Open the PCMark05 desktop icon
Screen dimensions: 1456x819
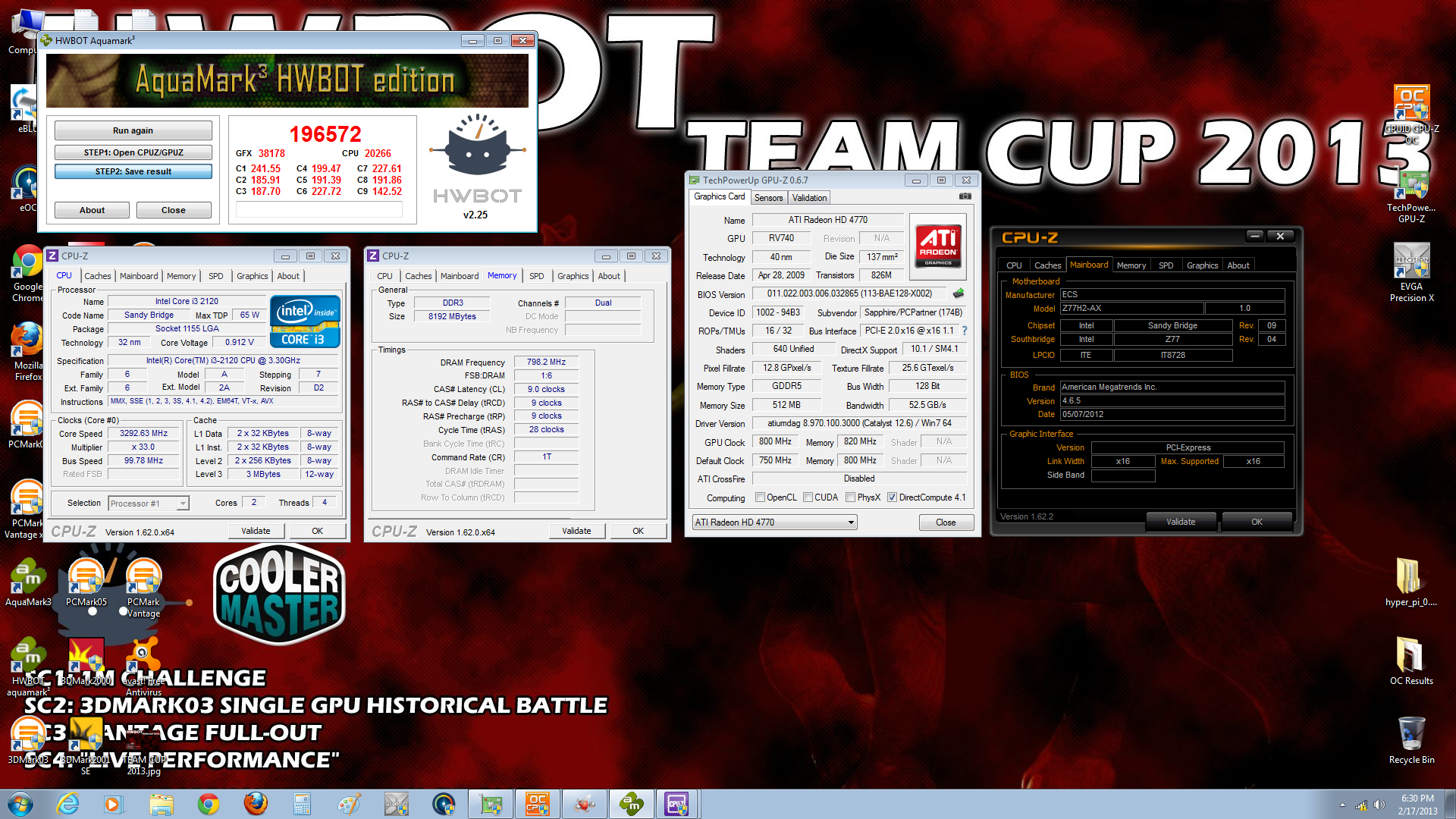86,584
